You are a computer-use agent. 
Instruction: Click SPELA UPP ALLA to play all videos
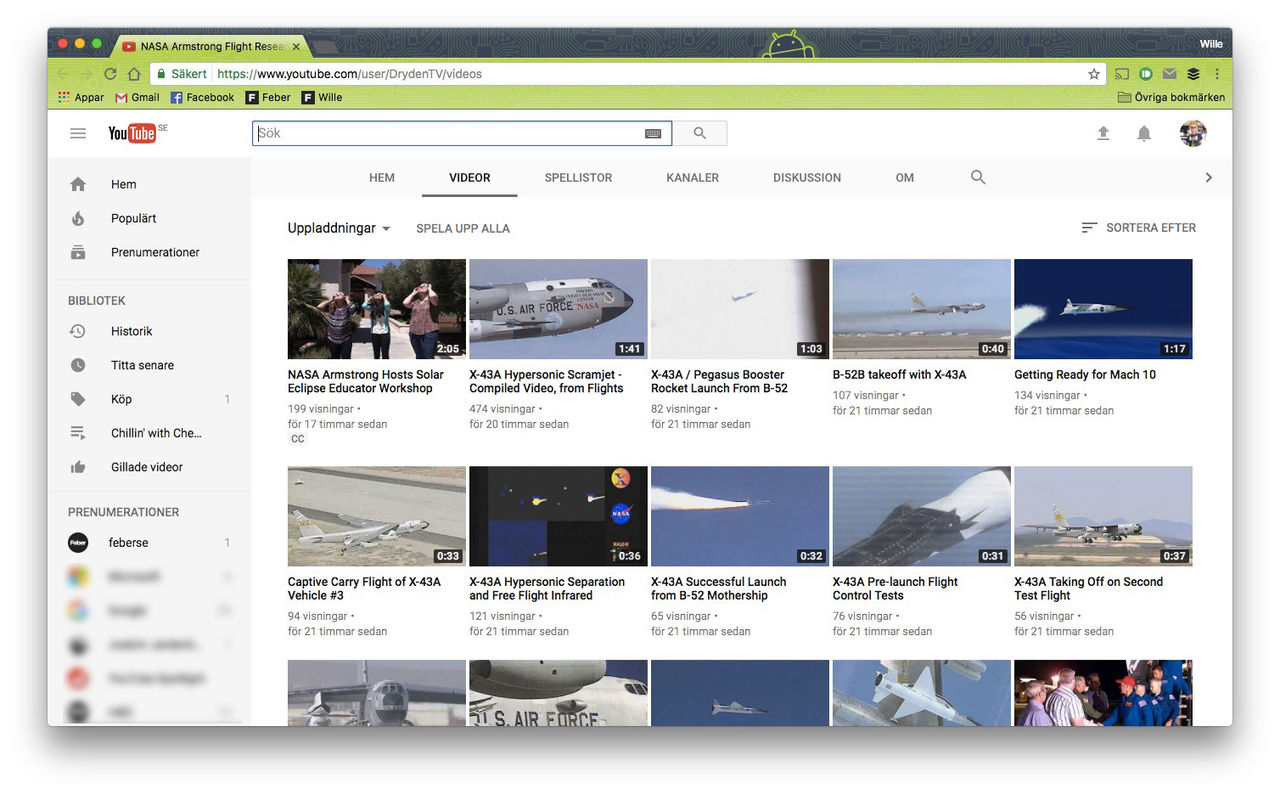click(462, 228)
